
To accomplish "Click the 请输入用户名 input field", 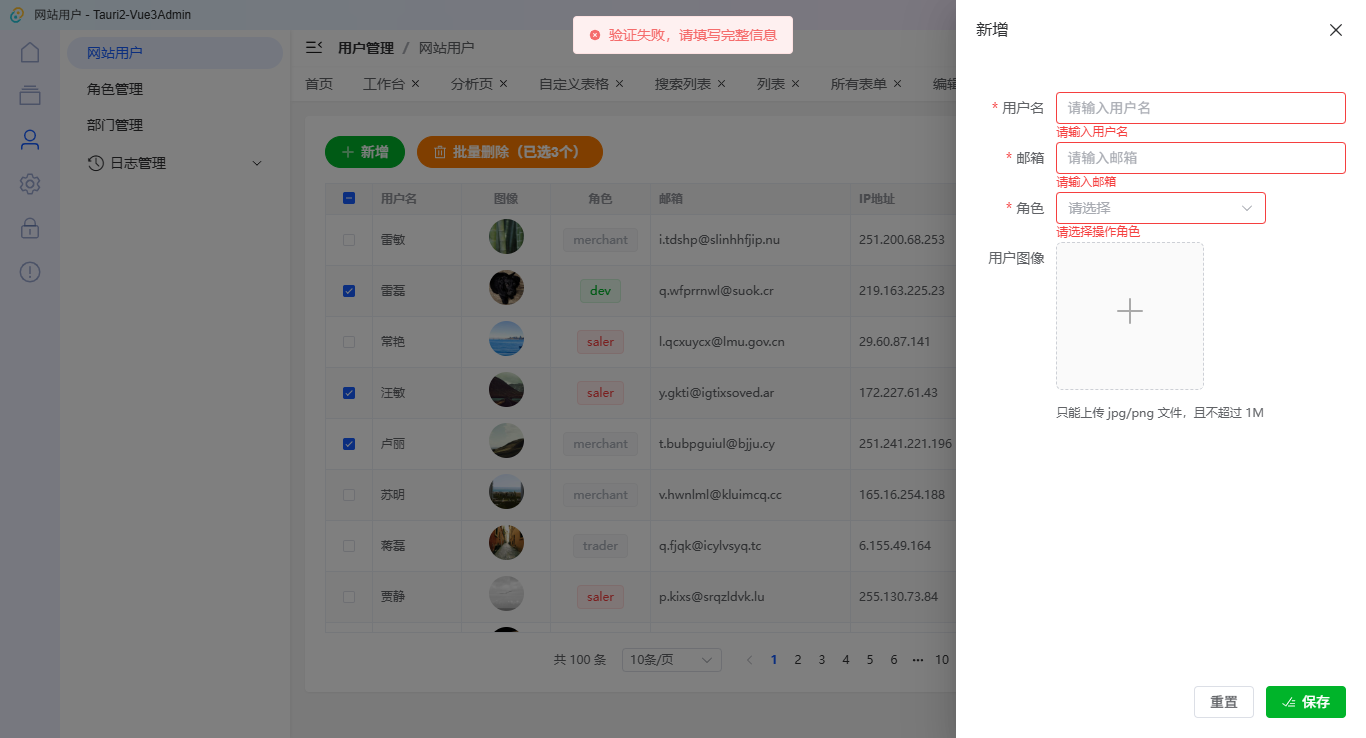I will pyautogui.click(x=1200, y=107).
